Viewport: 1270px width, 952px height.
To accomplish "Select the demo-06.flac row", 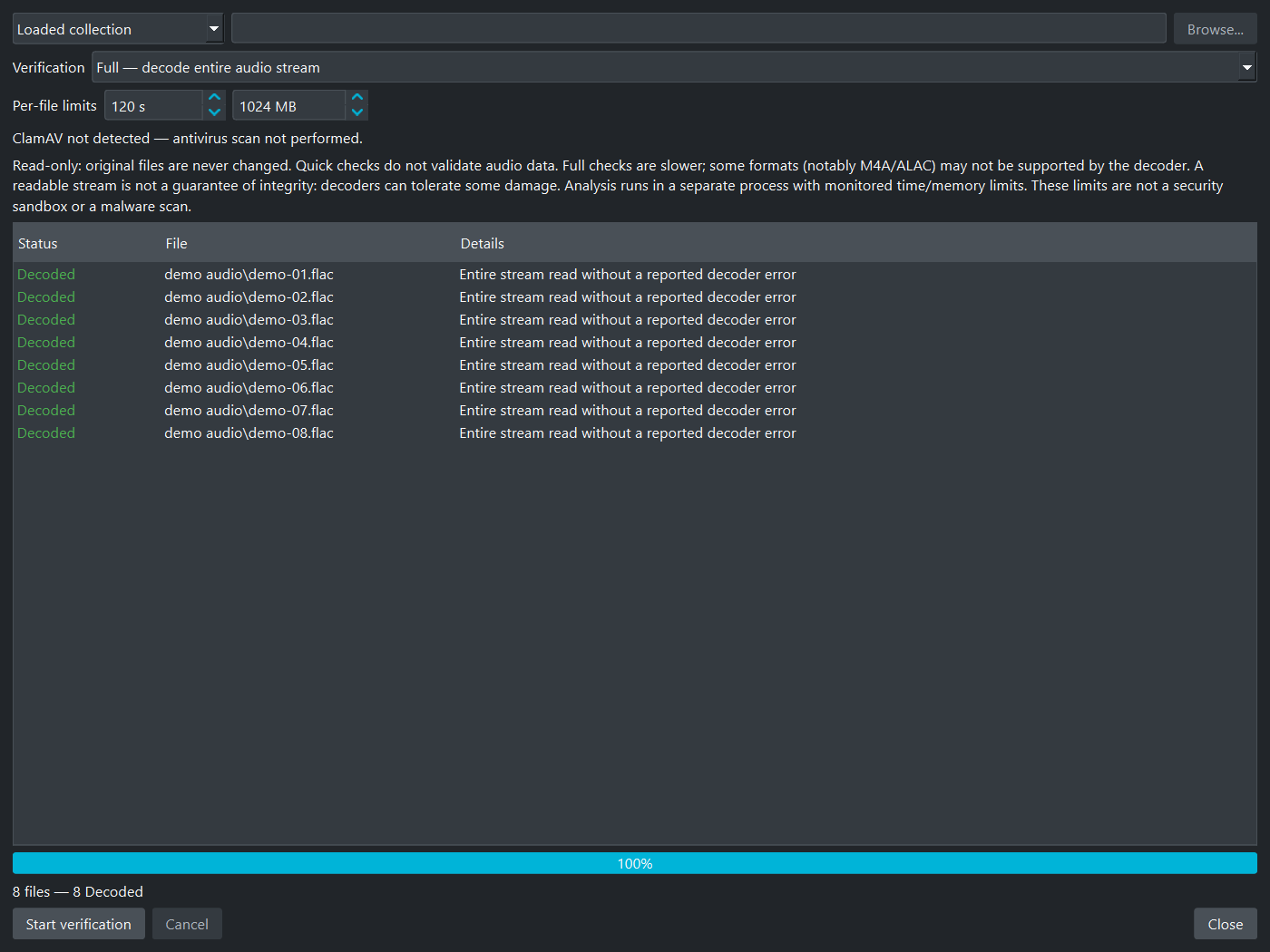I will tap(635, 387).
